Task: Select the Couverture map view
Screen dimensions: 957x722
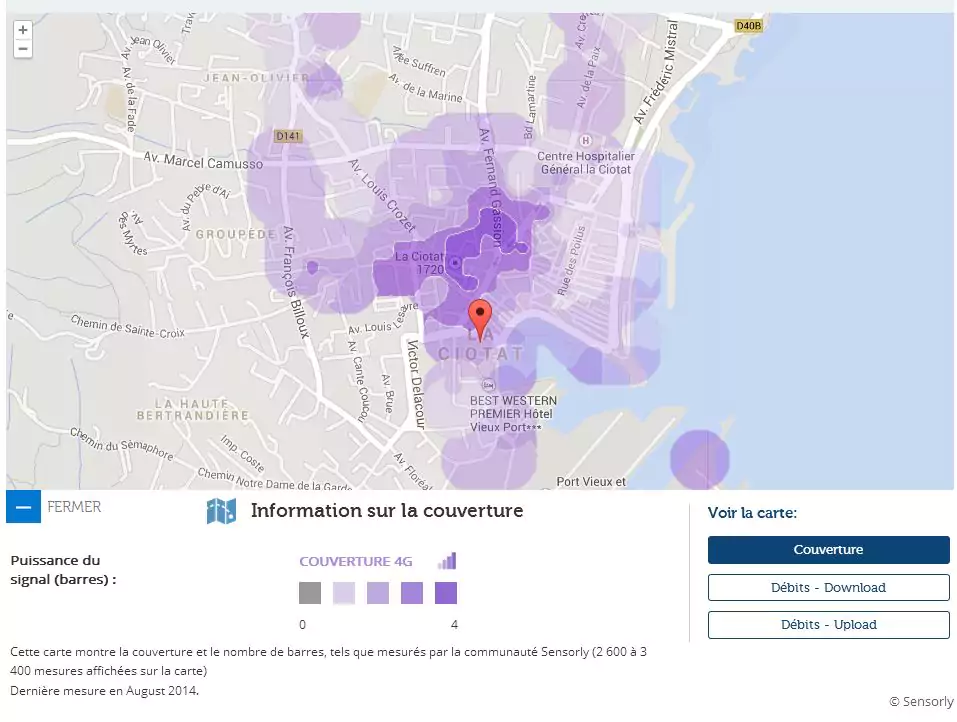Action: [x=828, y=550]
